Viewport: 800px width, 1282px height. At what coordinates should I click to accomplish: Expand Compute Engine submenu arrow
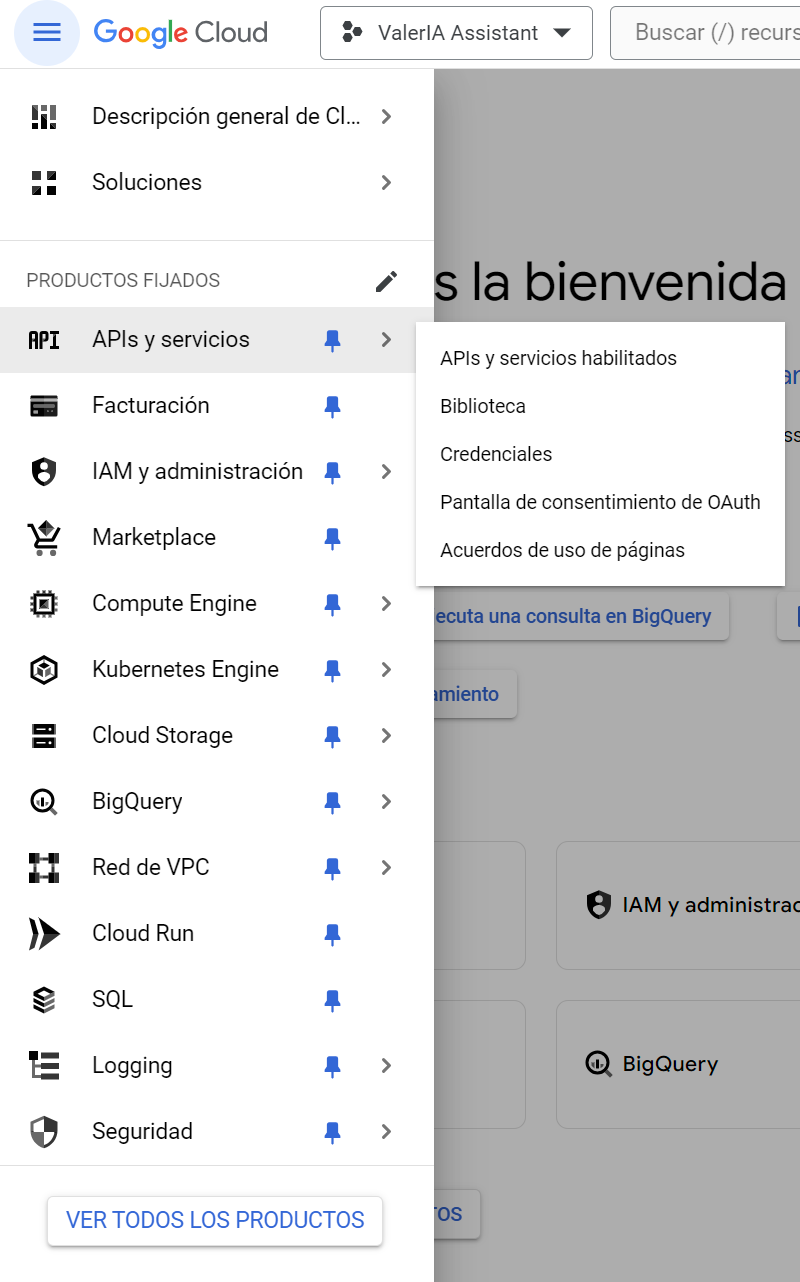click(x=387, y=604)
